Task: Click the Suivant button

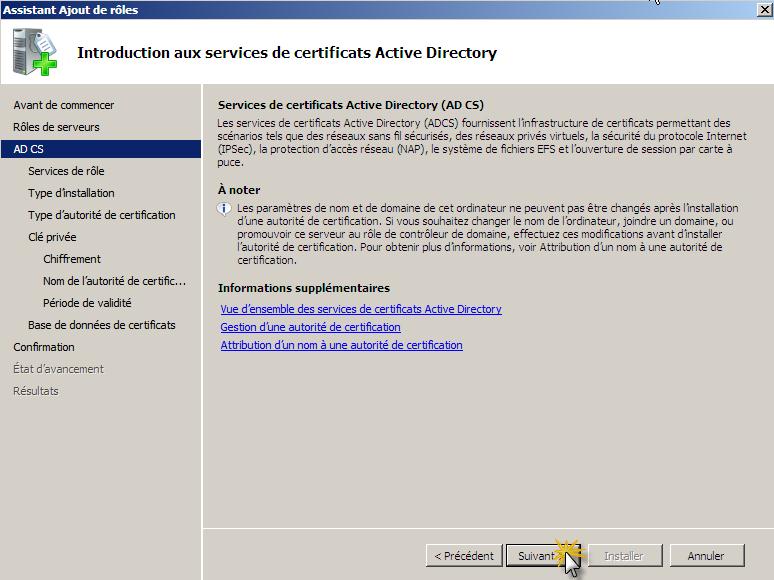Action: point(543,556)
